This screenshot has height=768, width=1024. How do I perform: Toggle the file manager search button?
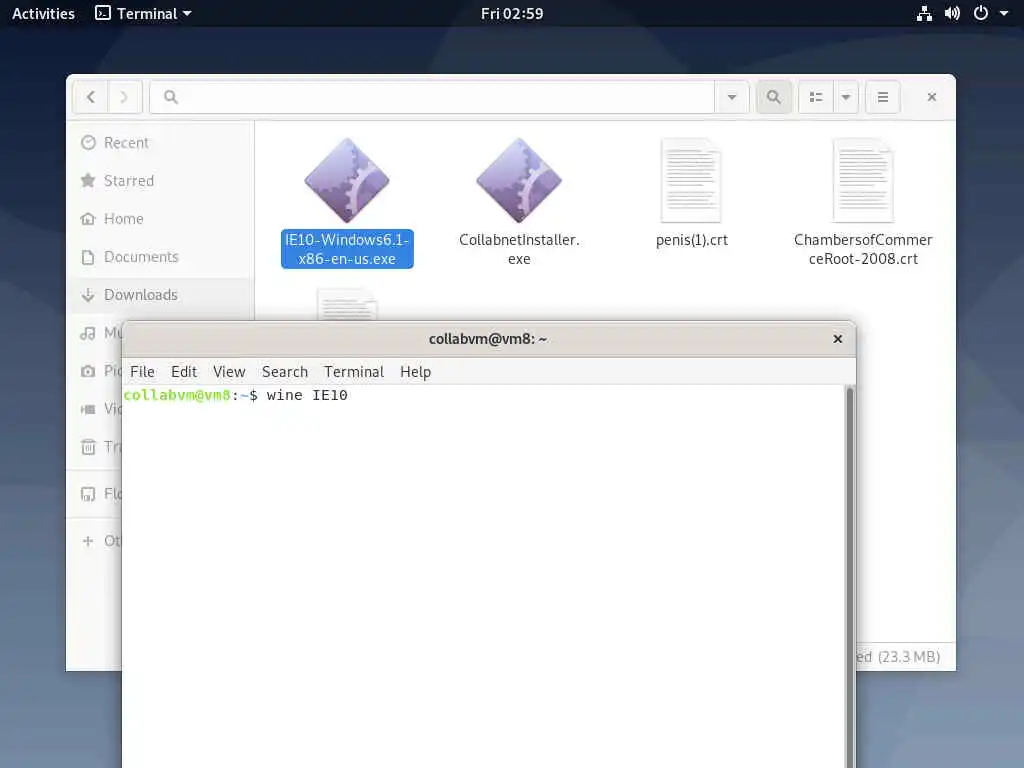point(774,97)
